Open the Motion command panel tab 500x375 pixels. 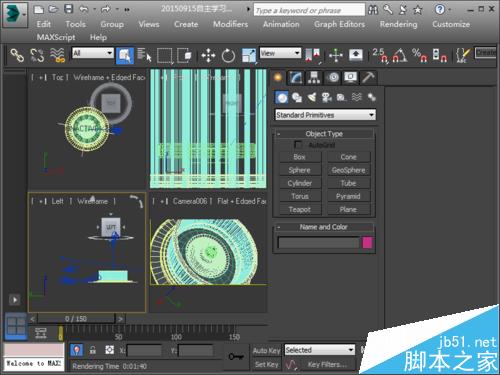333,78
